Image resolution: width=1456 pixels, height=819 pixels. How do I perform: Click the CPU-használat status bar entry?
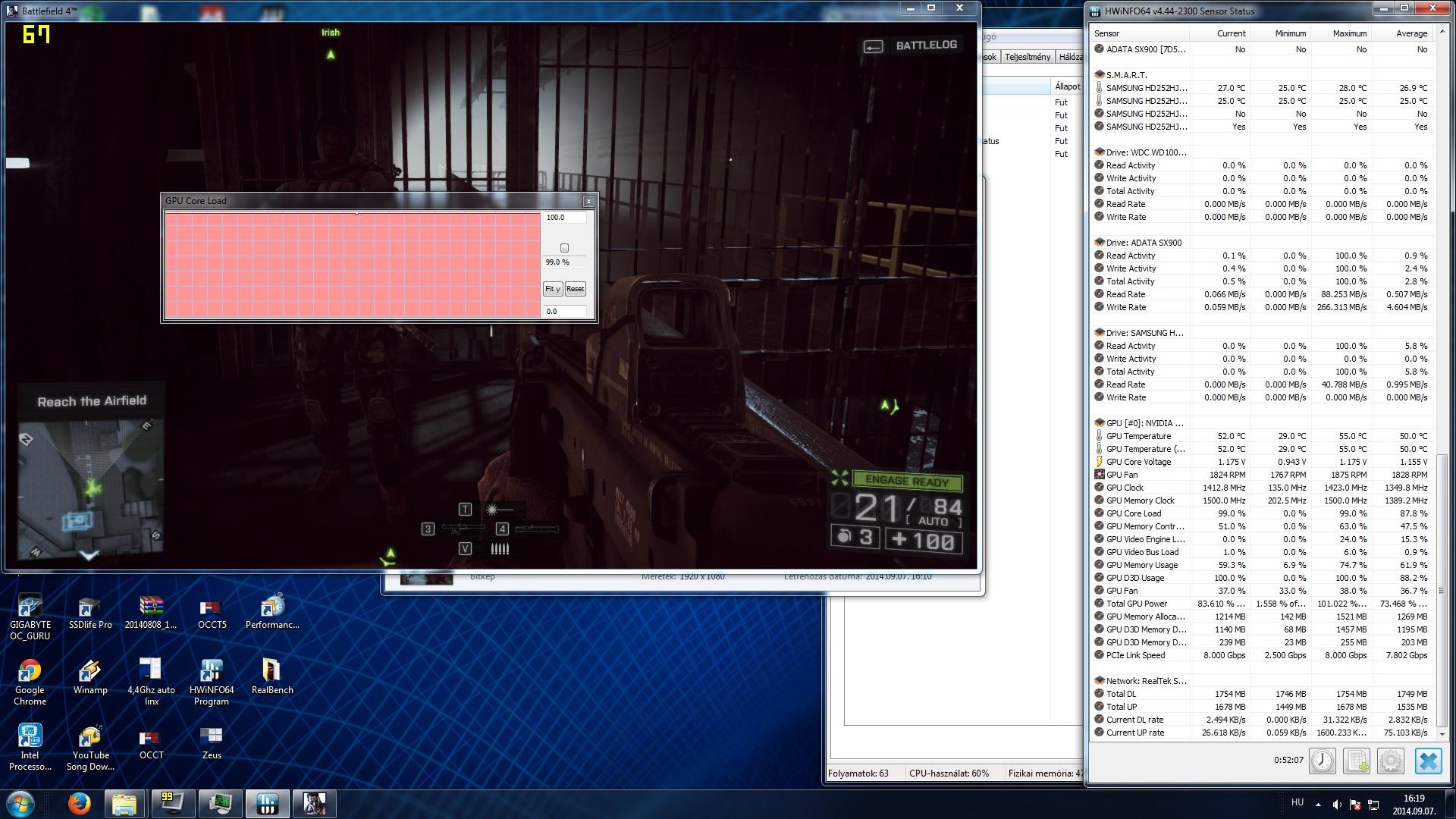(949, 773)
